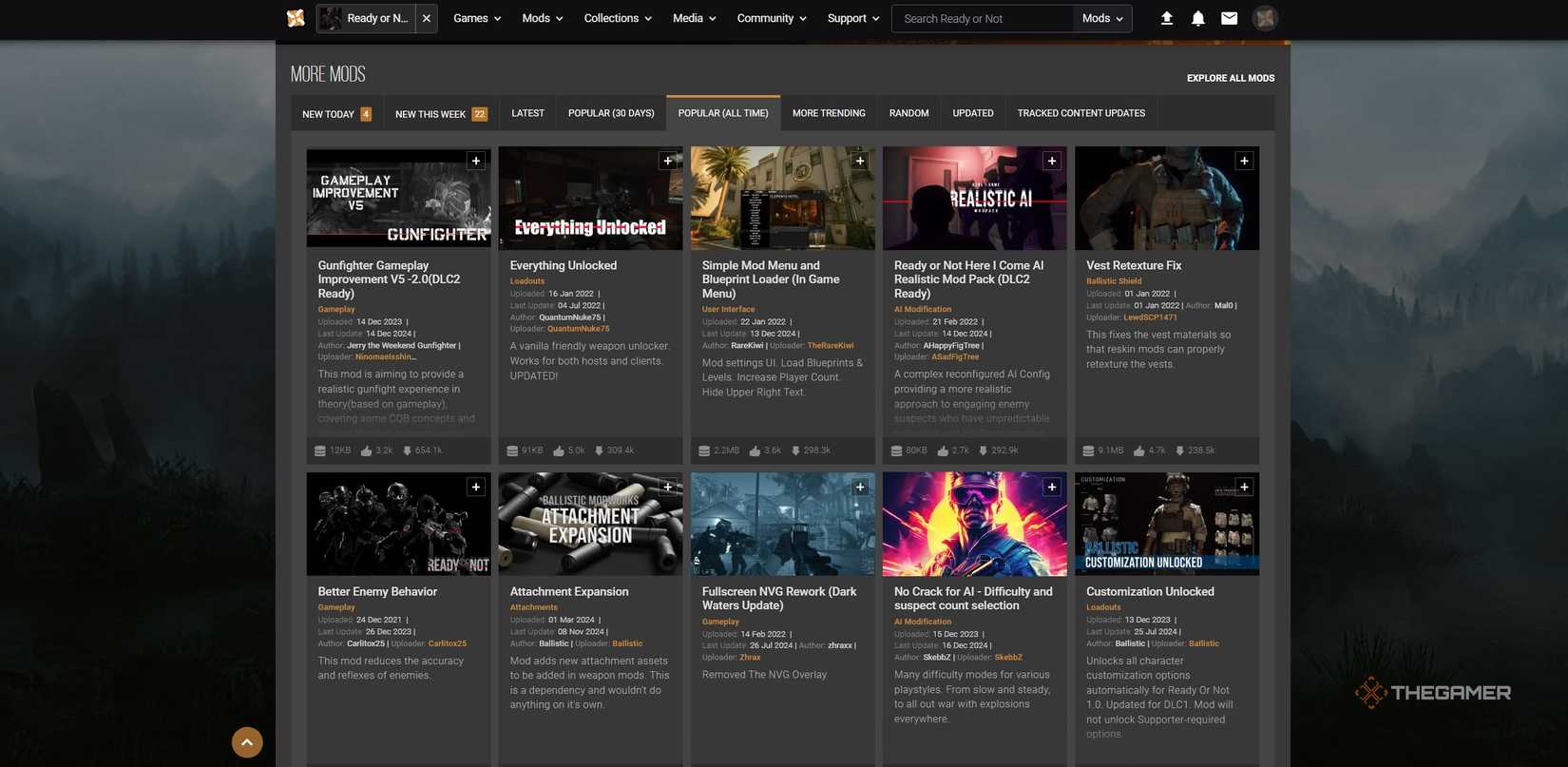
Task: Click the Explore All Mods link
Action: coord(1231,78)
